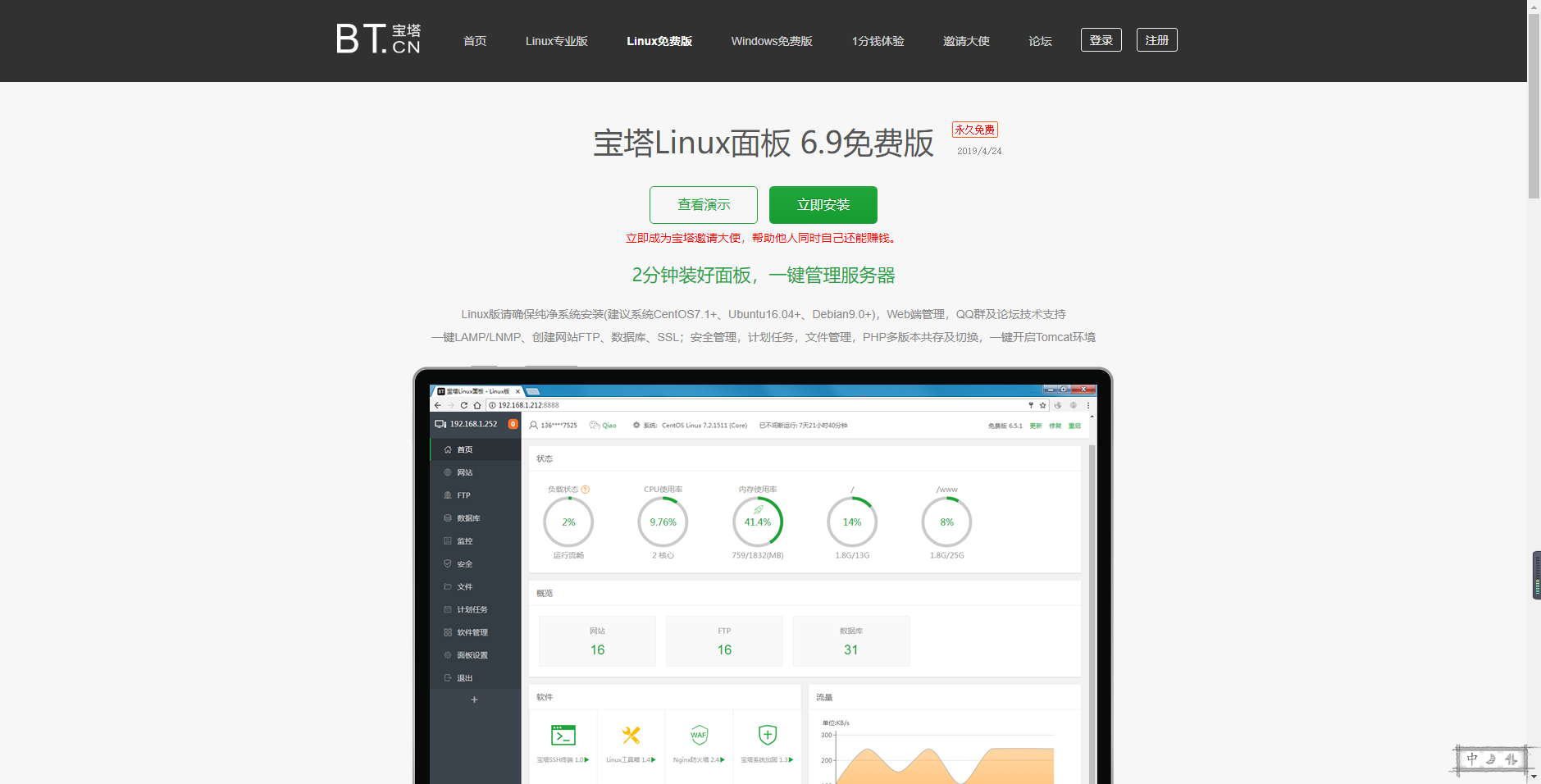The image size is (1541, 784).
Task: Open the 首页 nav item
Action: (x=475, y=41)
